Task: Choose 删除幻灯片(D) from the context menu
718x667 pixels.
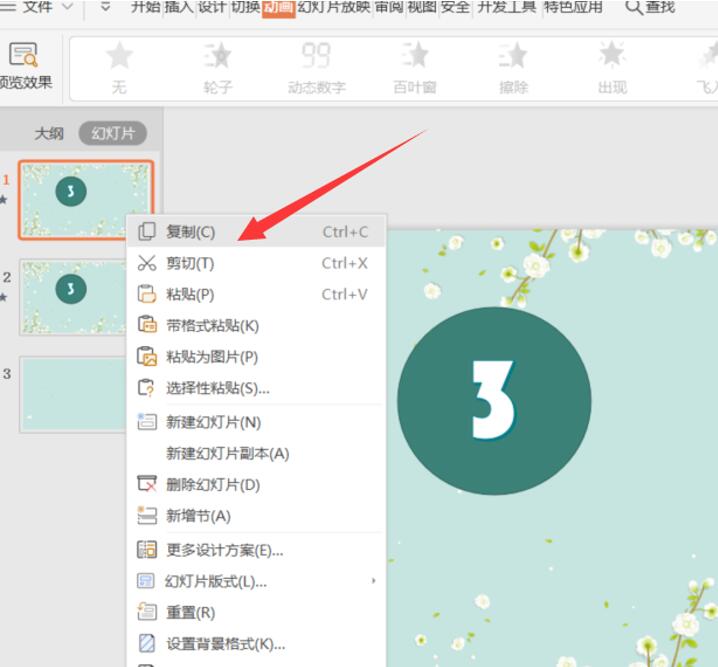Action: 256,484
